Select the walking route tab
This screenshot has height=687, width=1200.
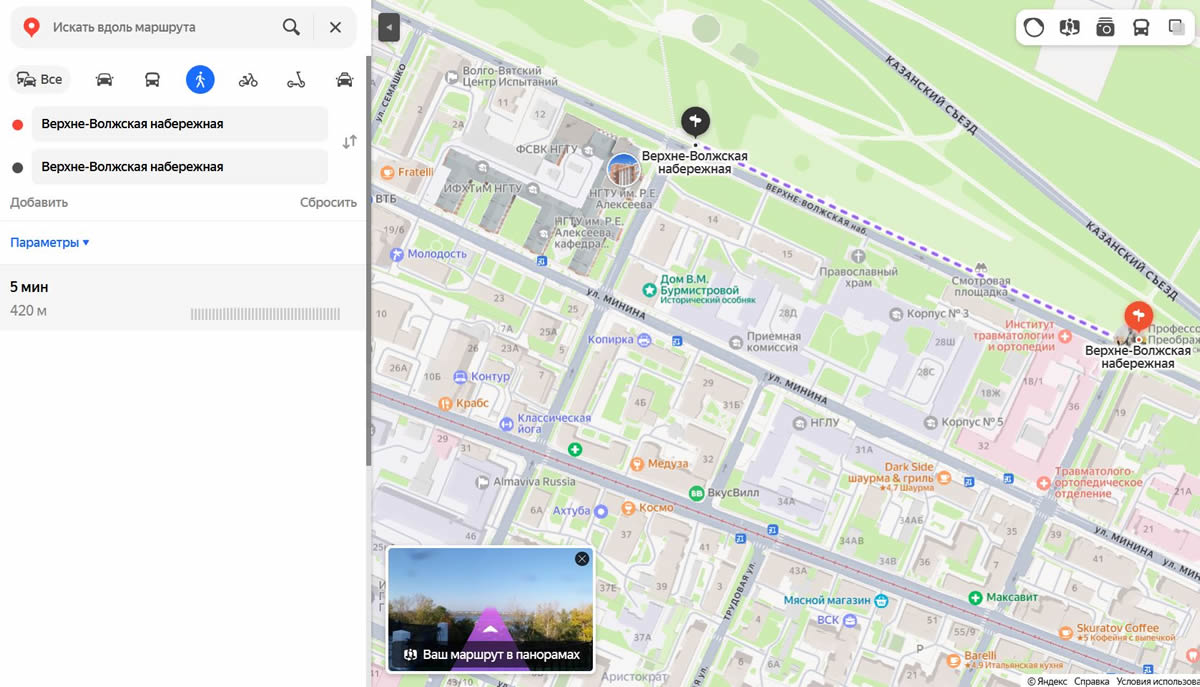click(200, 80)
